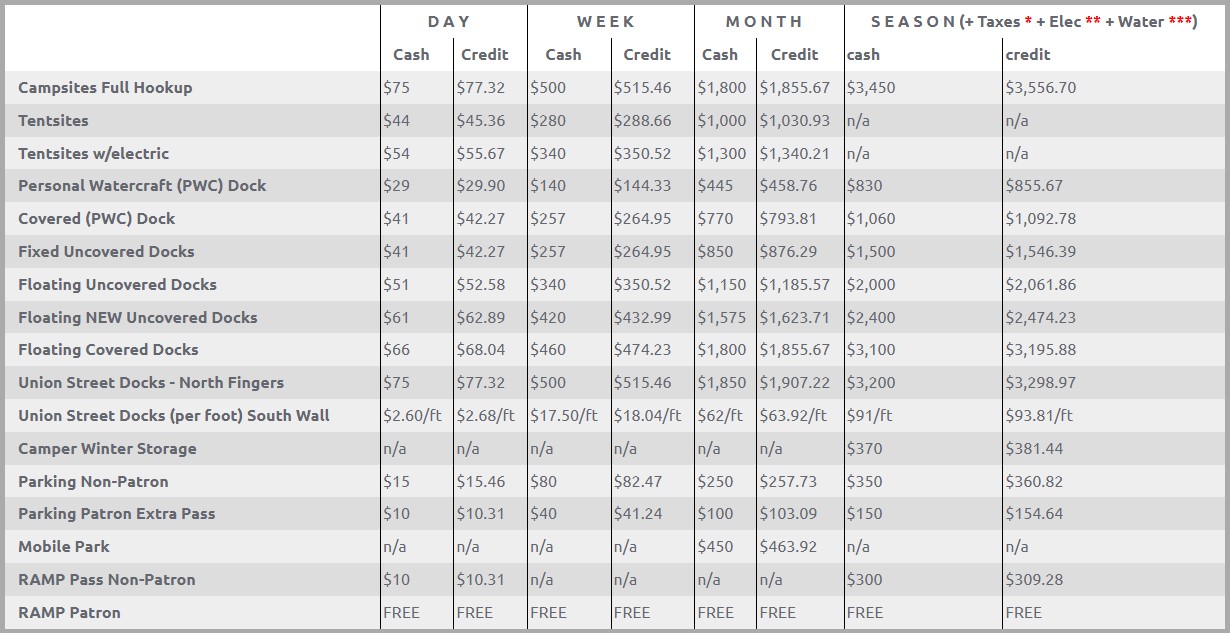Click the WEEK column header
The image size is (1230, 633).
pyautogui.click(x=607, y=21)
